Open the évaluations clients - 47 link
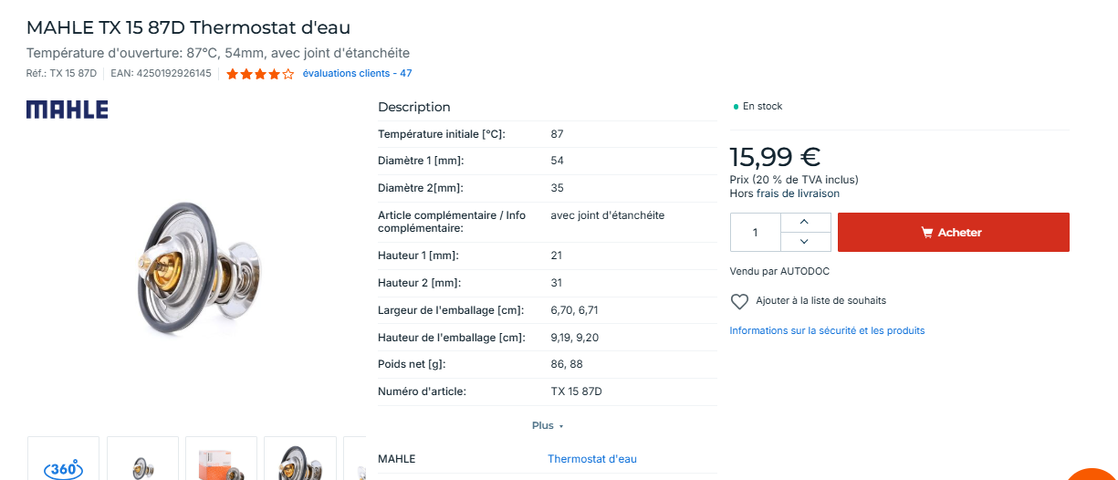Image resolution: width=1118 pixels, height=480 pixels. click(x=357, y=74)
